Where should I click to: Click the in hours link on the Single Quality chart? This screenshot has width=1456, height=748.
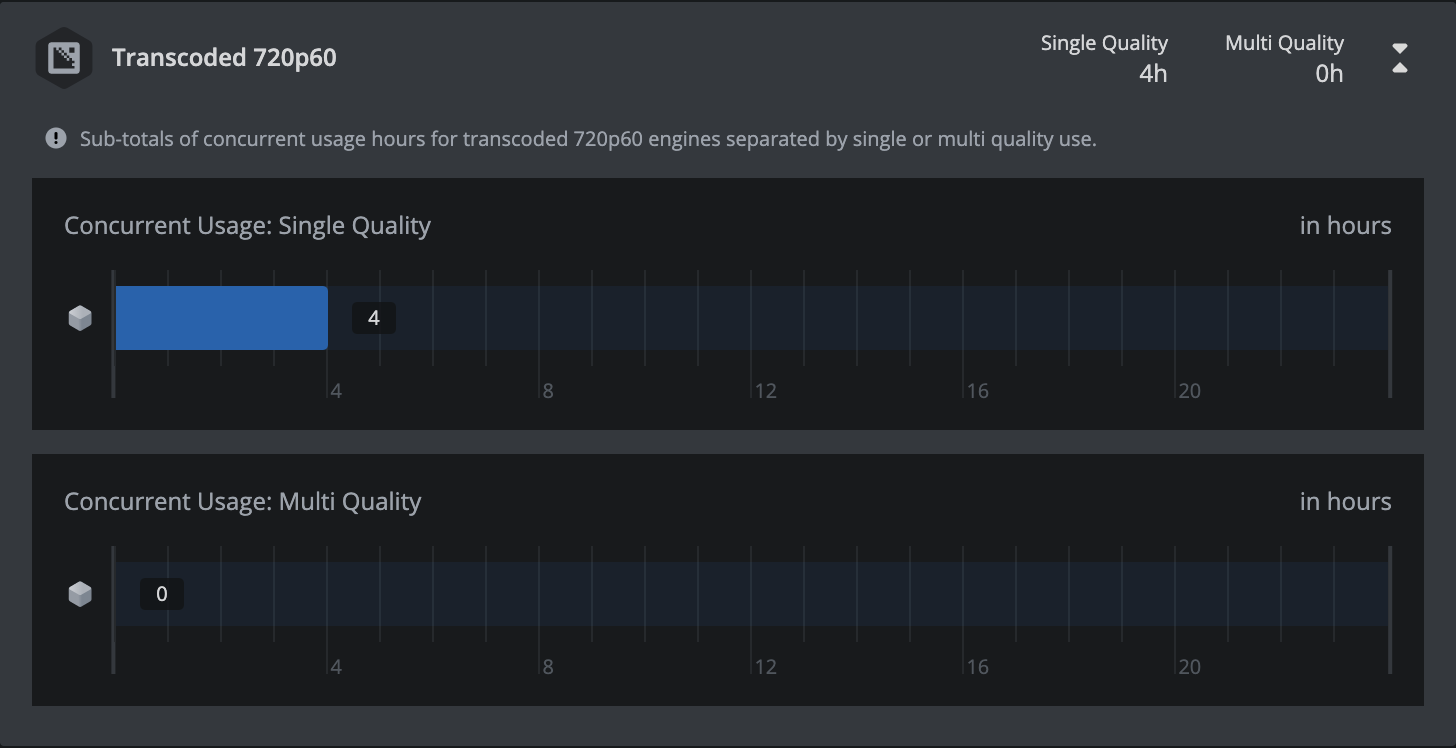pyautogui.click(x=1345, y=225)
